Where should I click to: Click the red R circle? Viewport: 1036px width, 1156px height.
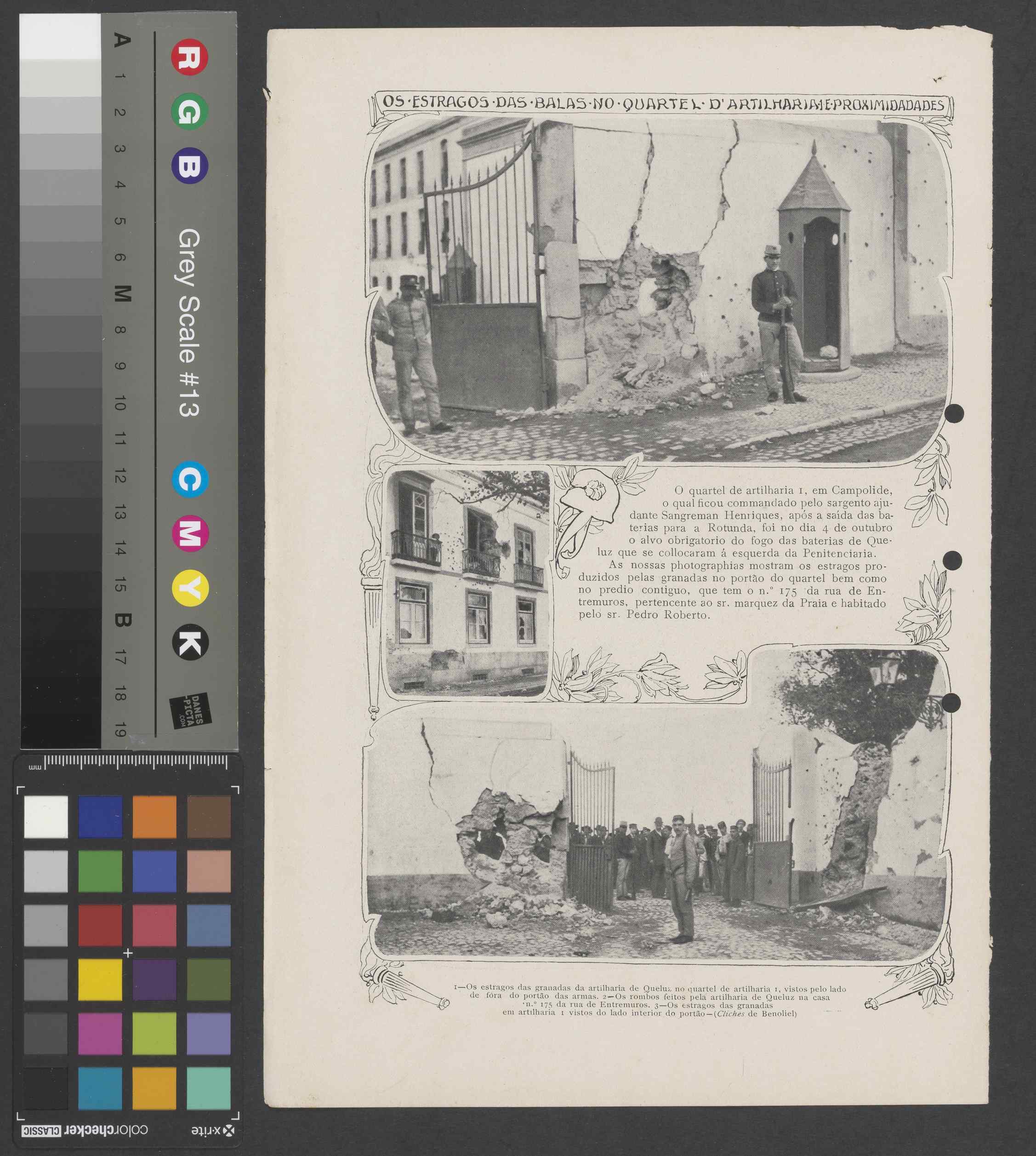coord(189,57)
